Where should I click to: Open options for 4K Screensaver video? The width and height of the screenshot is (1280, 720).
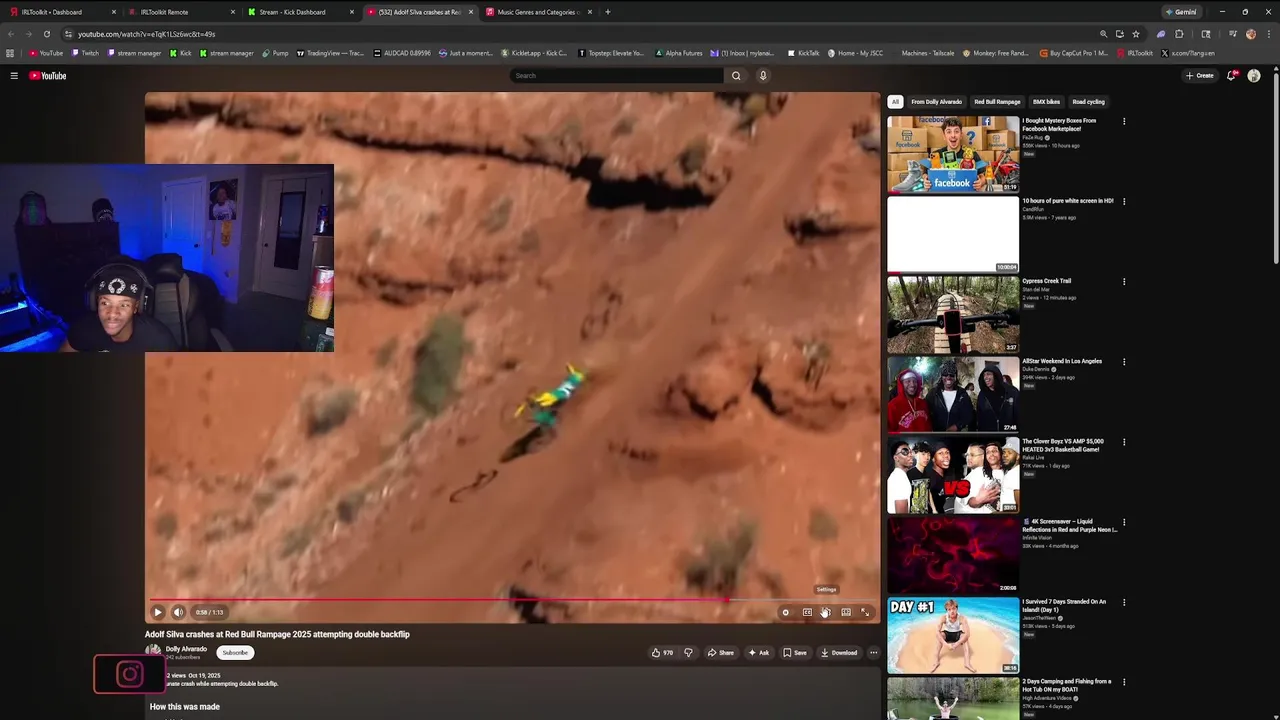[1124, 522]
